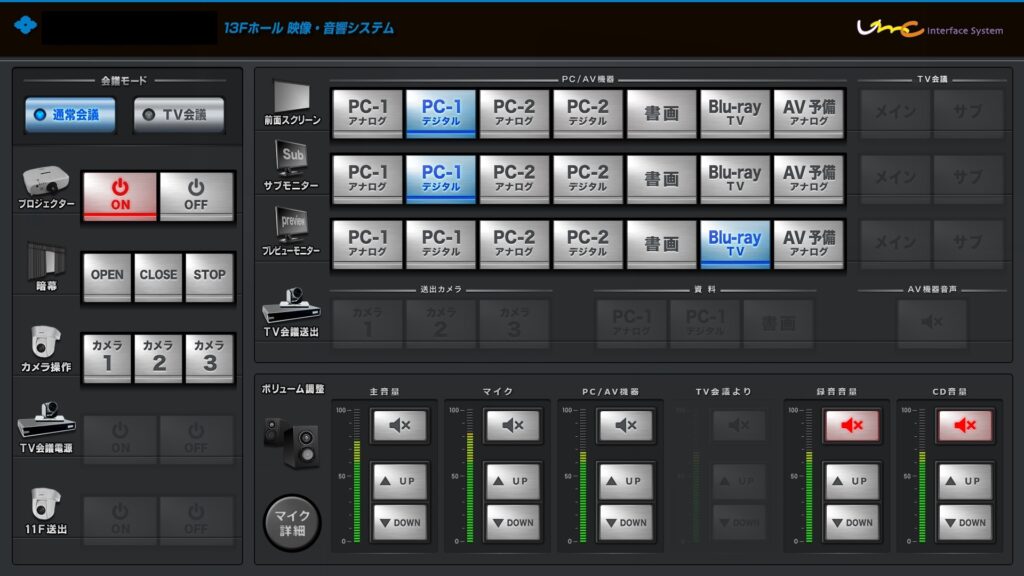The width and height of the screenshot is (1024, 576).
Task: Raise 主音量 using the UP button
Action: (400, 481)
